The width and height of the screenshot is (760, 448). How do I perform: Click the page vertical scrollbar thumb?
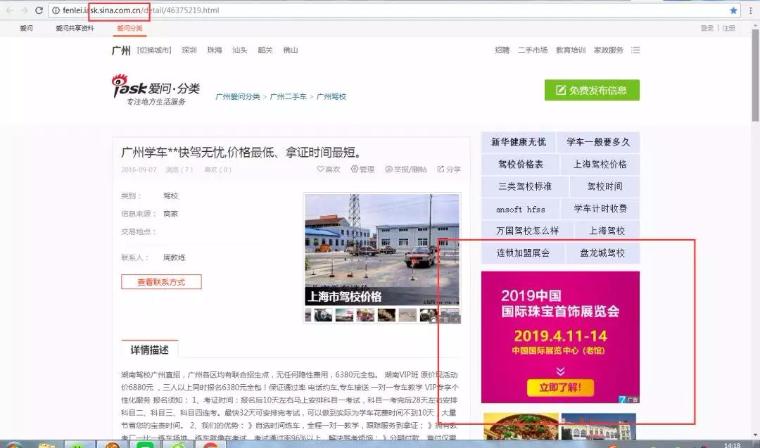point(755,75)
